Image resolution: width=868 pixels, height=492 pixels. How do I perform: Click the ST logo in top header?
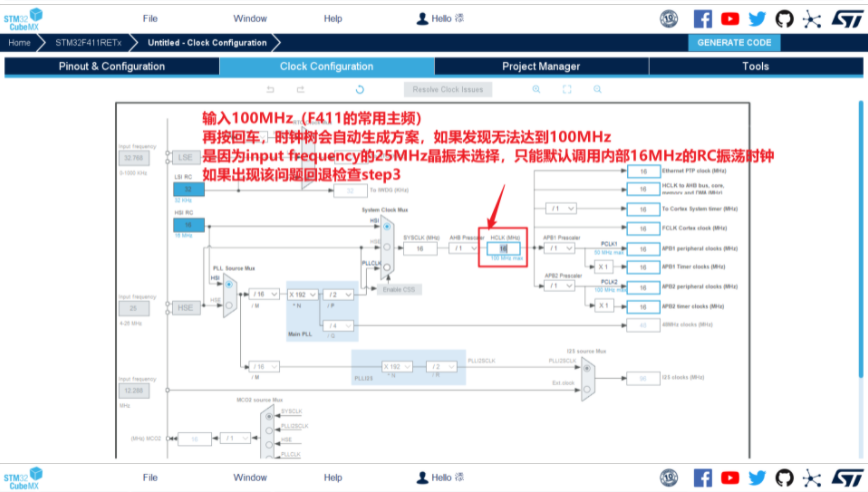click(x=847, y=19)
